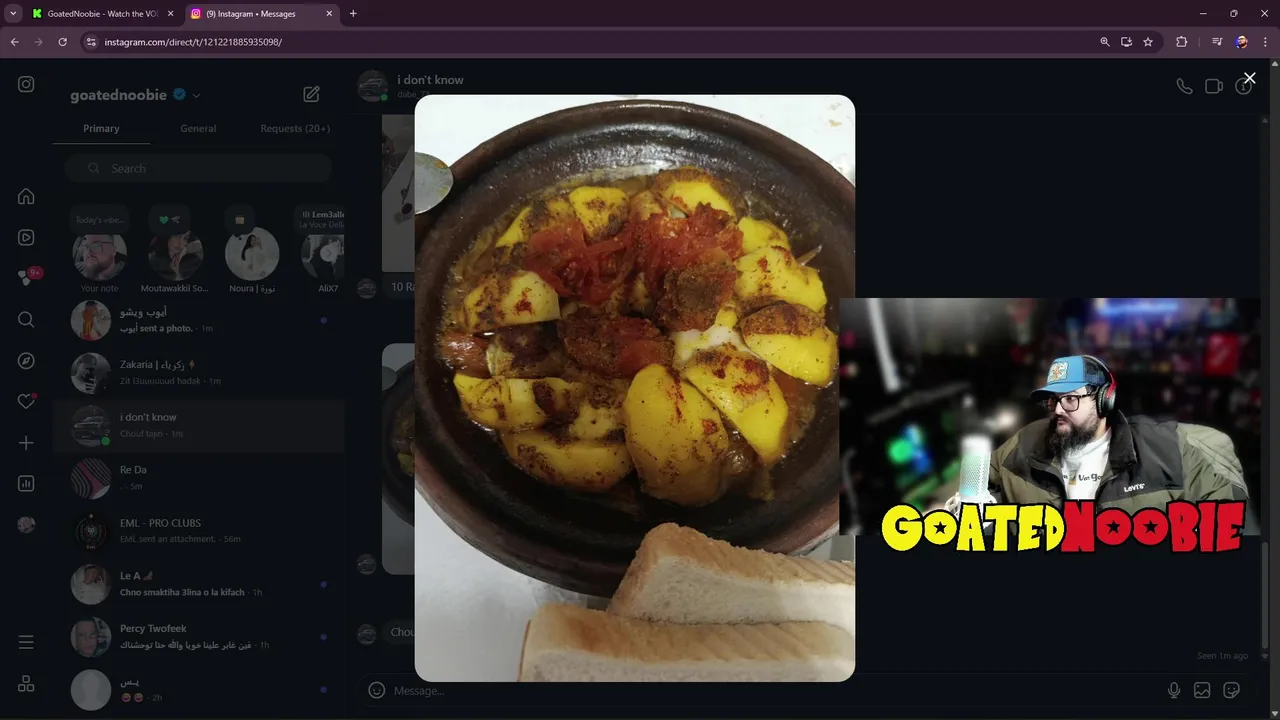Open the Zakaria conversation
The image size is (1280, 720).
tap(198, 372)
